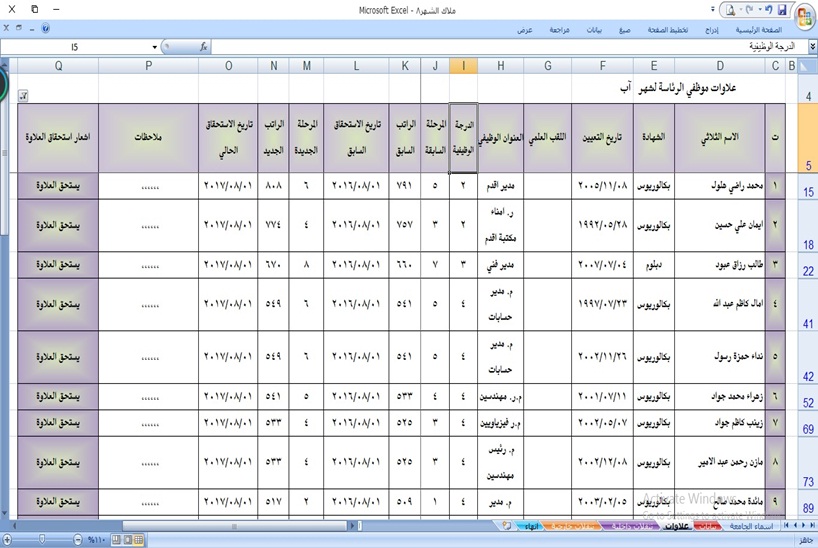
Task: Click inside the Name Box showing I5
Action: [x=75, y=47]
